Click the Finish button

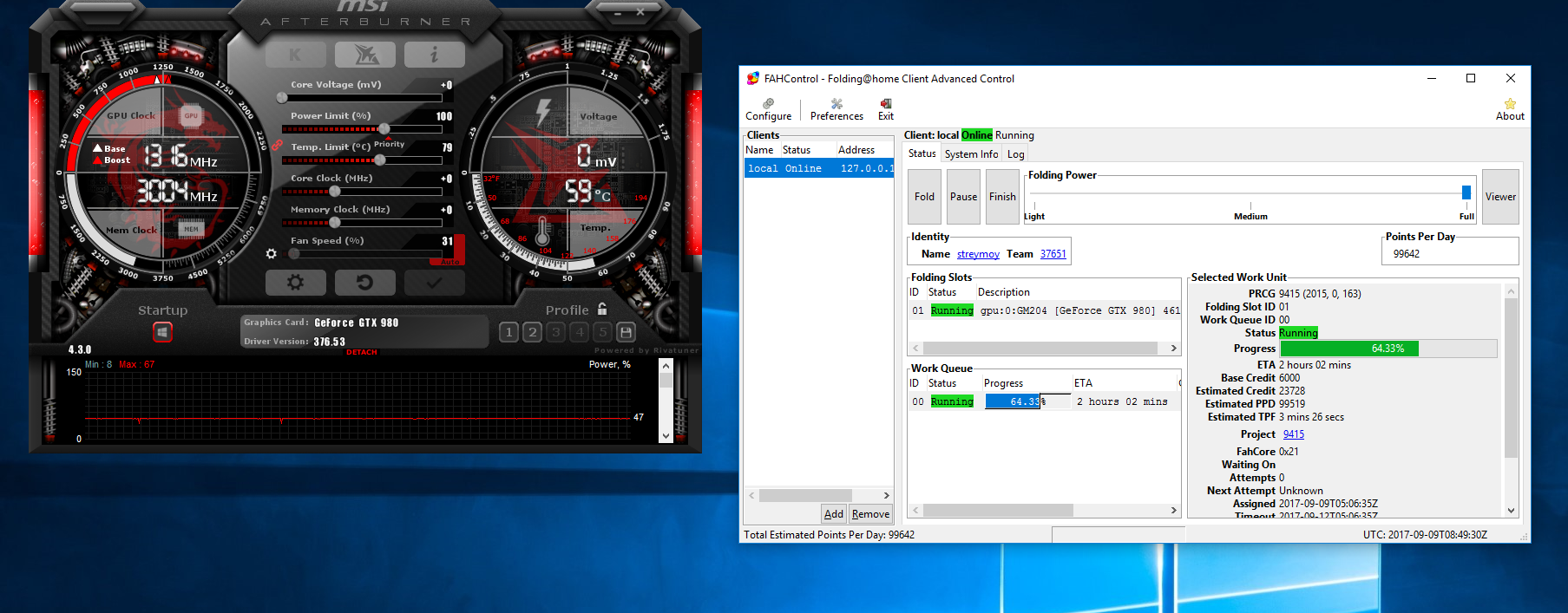click(x=1002, y=197)
